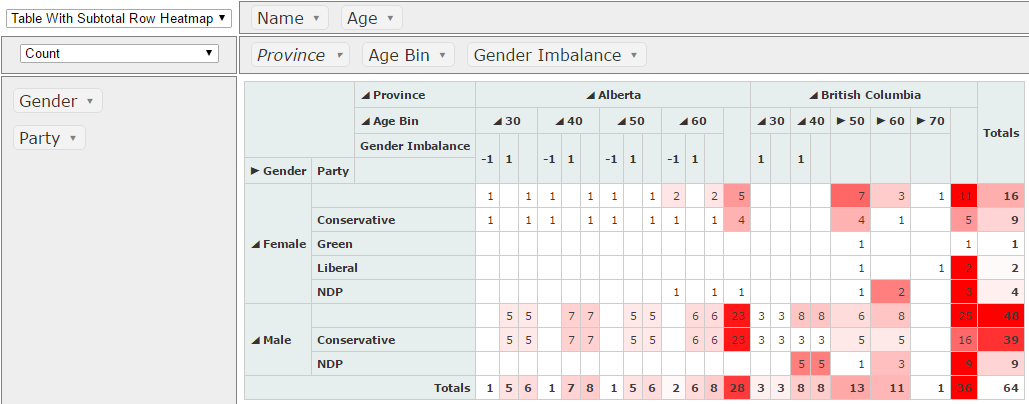Collapse the Male row group

click(x=256, y=340)
